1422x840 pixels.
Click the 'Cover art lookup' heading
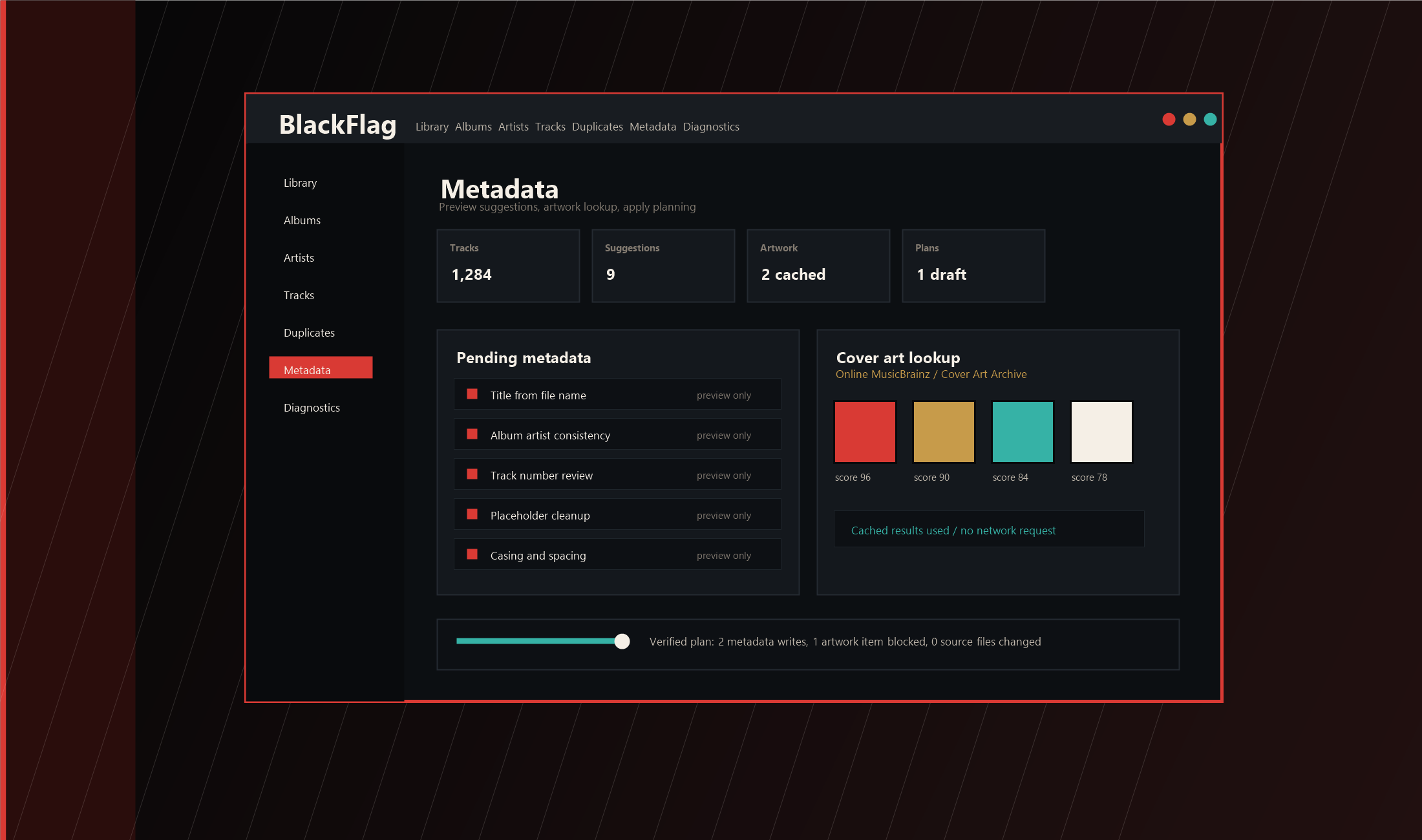(x=898, y=358)
